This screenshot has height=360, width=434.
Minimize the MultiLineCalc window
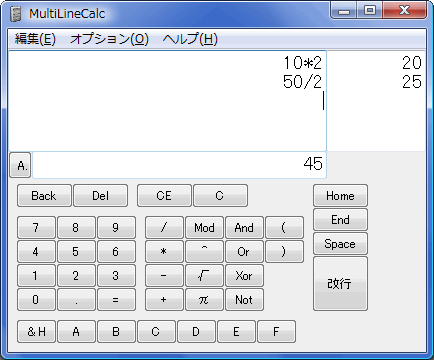pyautogui.click(x=344, y=10)
